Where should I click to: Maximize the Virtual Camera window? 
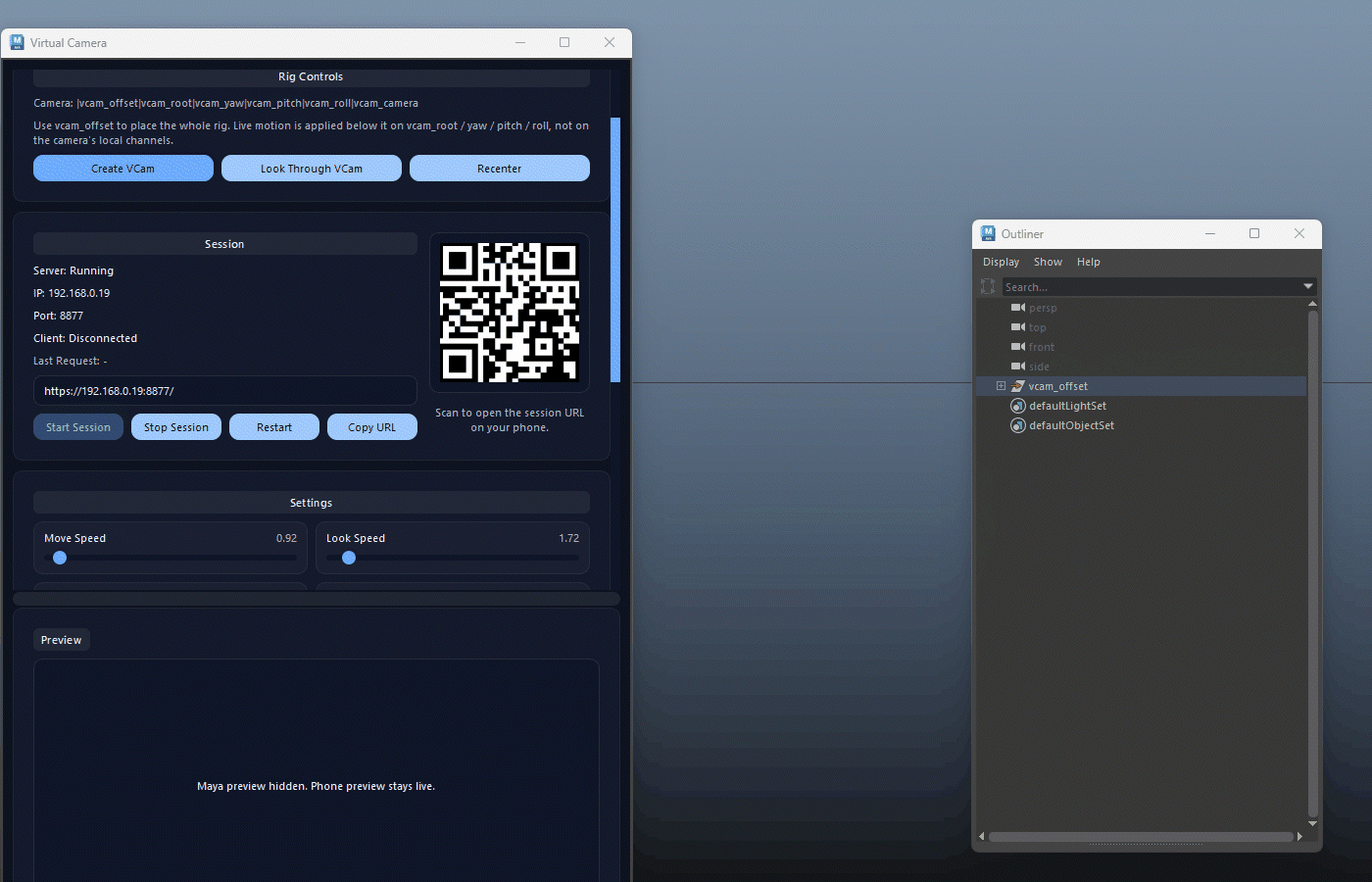click(x=564, y=42)
